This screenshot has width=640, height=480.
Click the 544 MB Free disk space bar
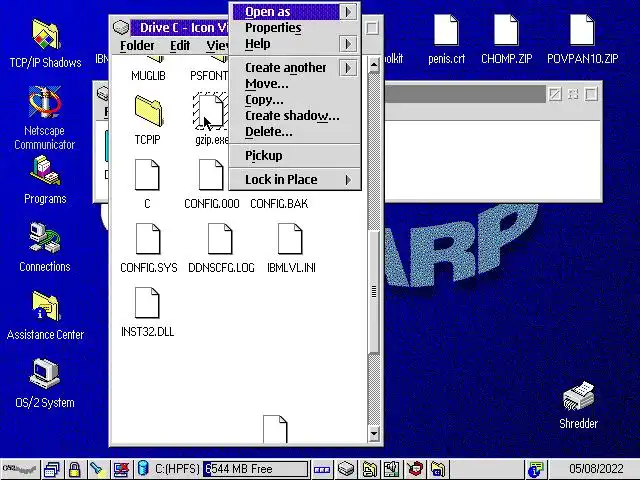pyautogui.click(x=256, y=469)
